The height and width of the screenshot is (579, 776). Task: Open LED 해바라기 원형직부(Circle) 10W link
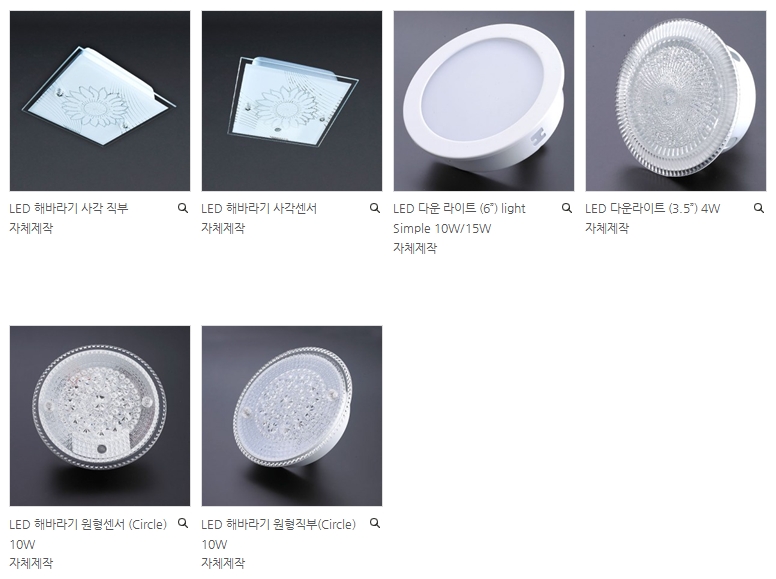pyautogui.click(x=279, y=534)
